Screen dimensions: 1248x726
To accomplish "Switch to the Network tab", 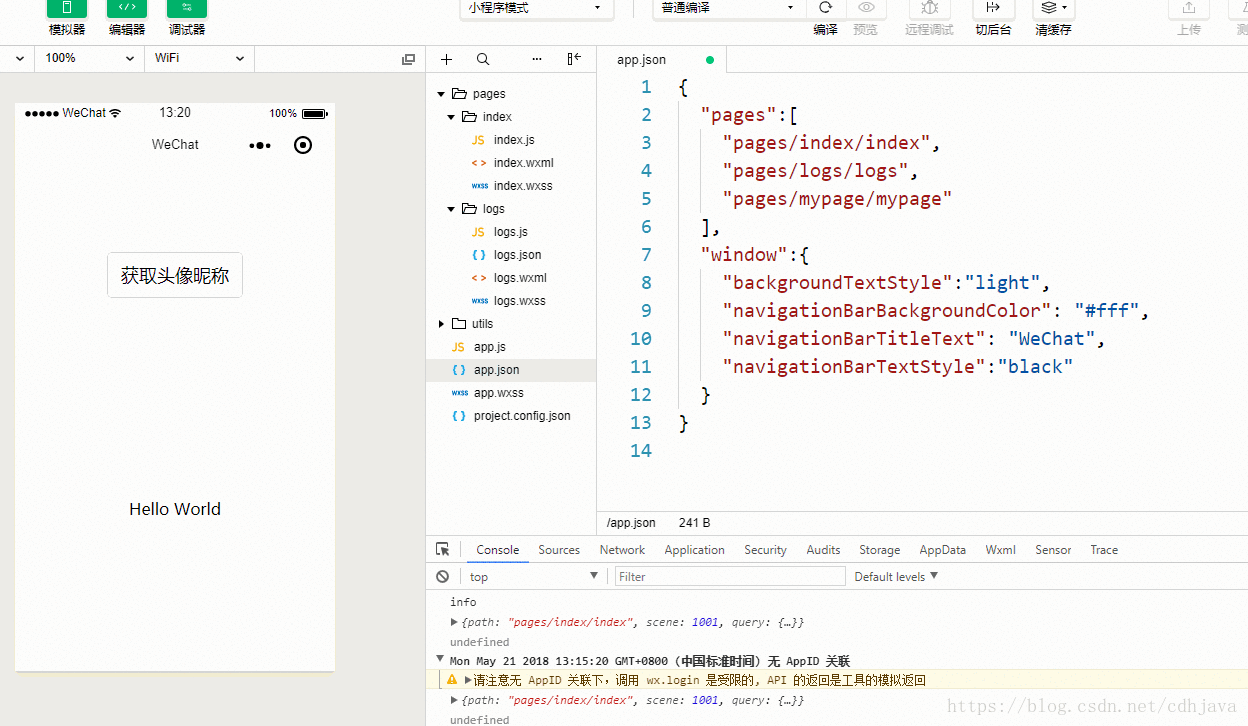I will [622, 550].
